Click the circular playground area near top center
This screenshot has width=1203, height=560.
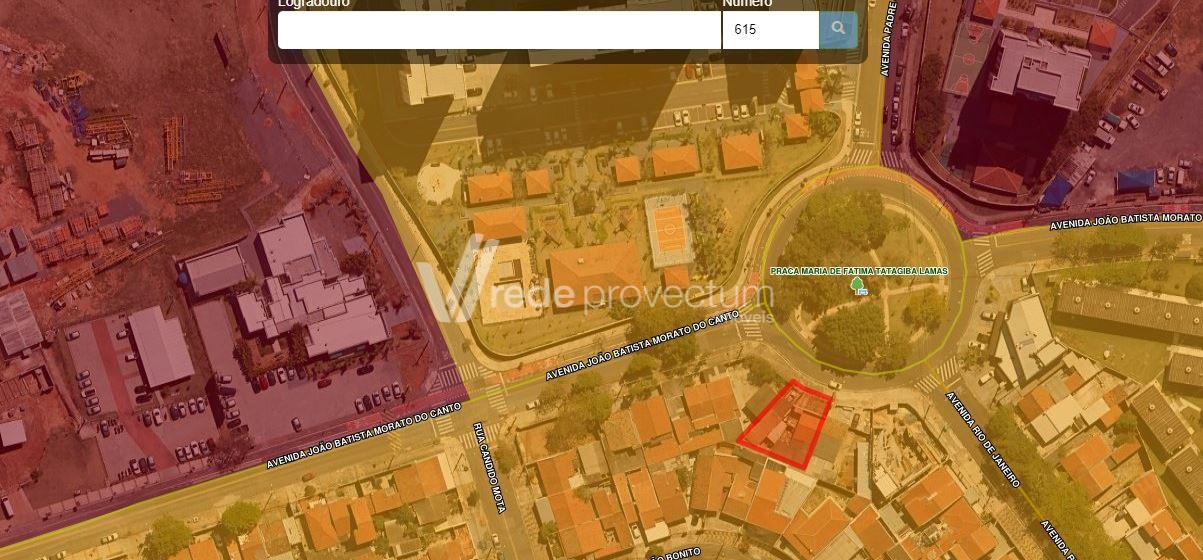click(x=438, y=183)
